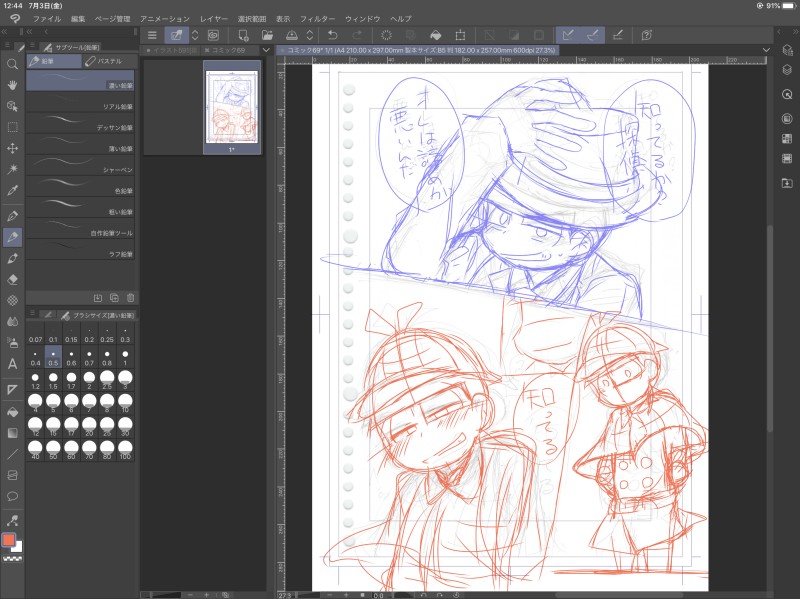Select the Brush tool in tool palette
The width and height of the screenshot is (800, 599).
click(x=12, y=258)
